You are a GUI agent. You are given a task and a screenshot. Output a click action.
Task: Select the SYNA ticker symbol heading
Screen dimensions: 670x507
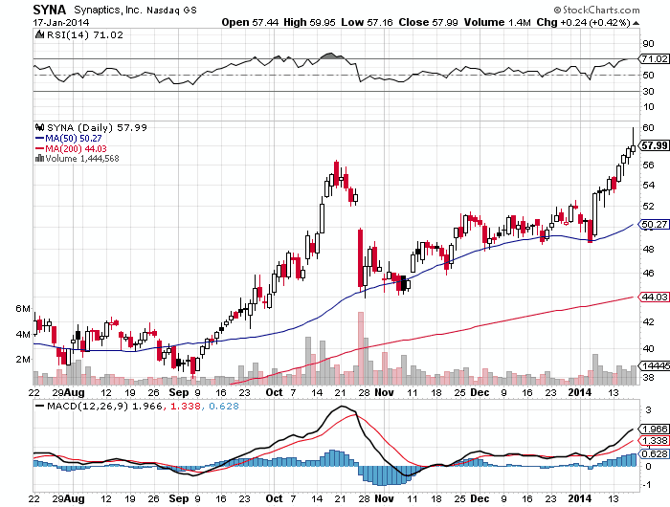coord(50,10)
